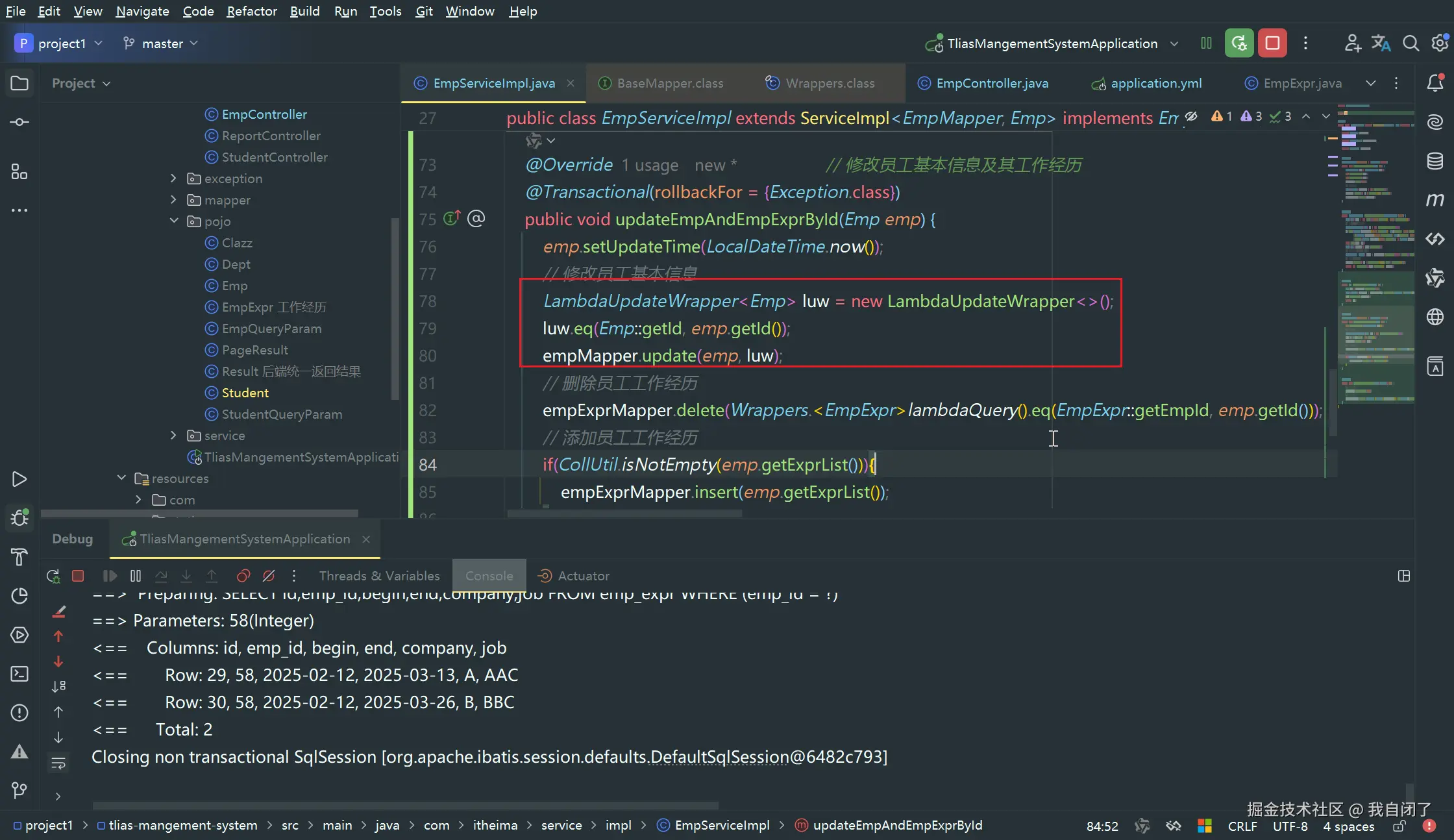Open Notifications bell in right sidebar
The image size is (1454, 840).
[1435, 83]
